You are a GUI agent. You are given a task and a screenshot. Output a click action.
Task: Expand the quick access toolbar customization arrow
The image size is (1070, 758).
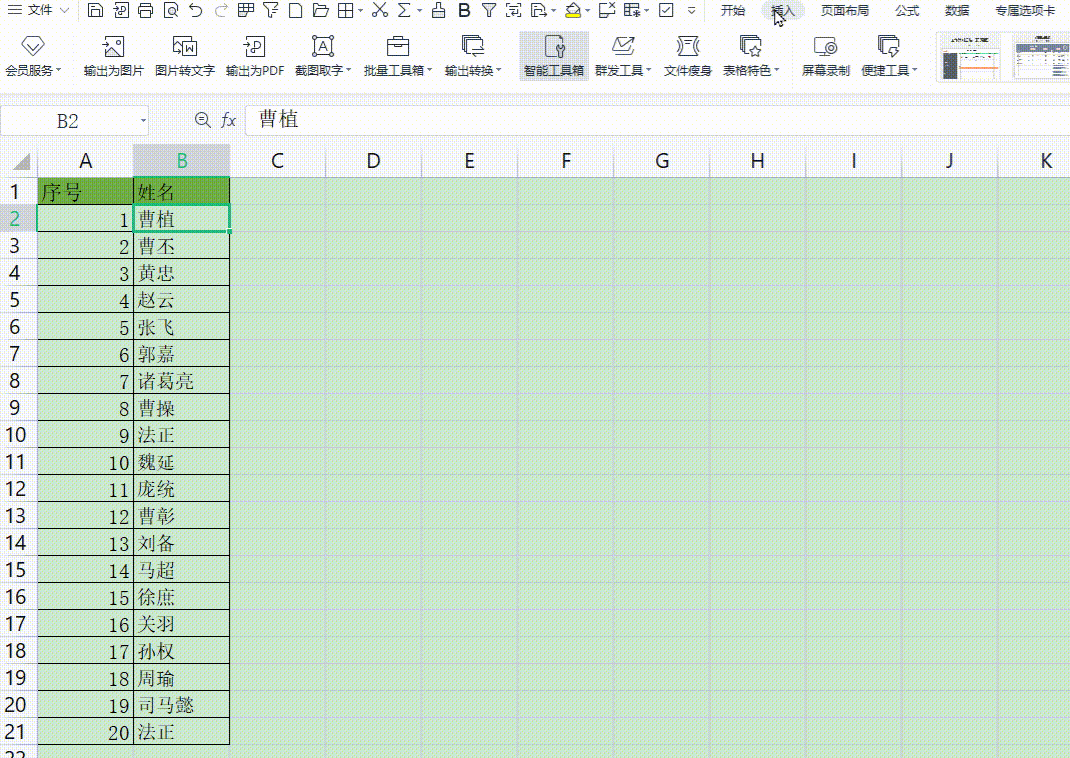point(692,11)
